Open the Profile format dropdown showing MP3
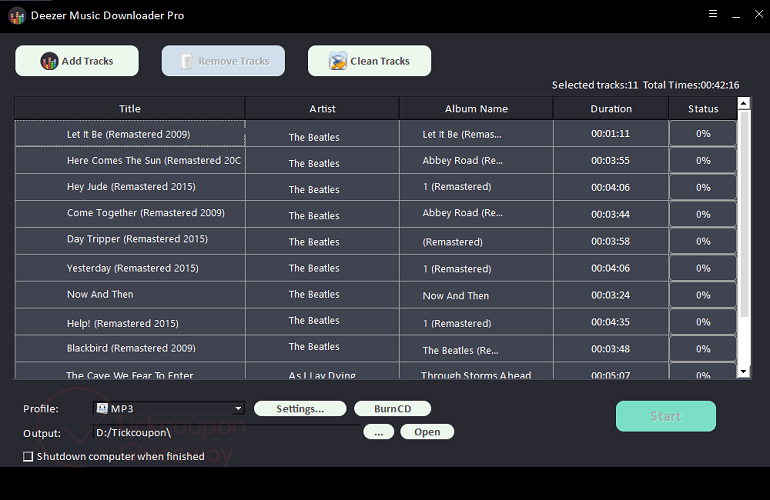 click(168, 409)
